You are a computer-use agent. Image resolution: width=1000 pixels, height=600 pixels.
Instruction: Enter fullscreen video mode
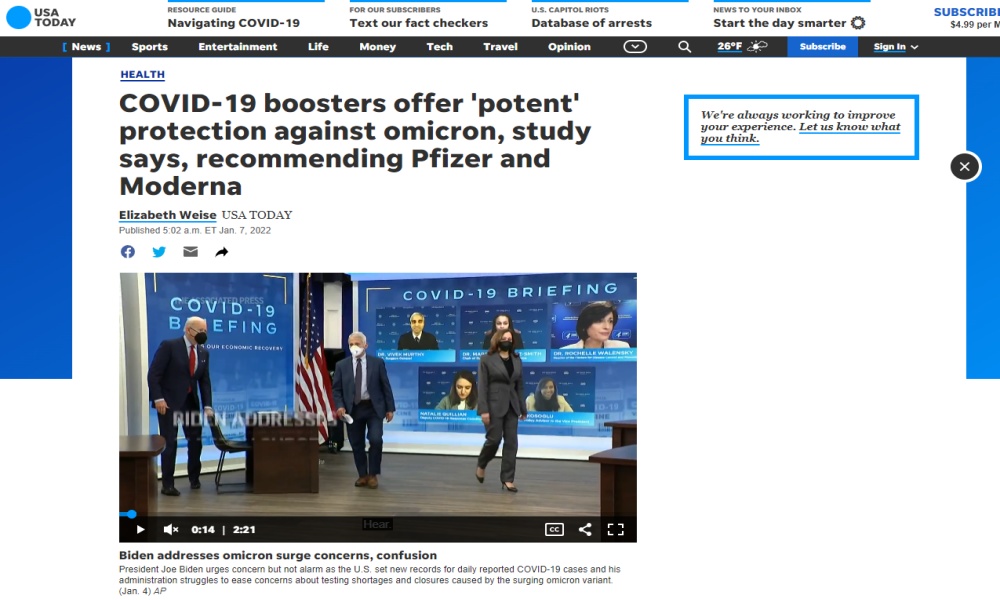click(x=616, y=530)
